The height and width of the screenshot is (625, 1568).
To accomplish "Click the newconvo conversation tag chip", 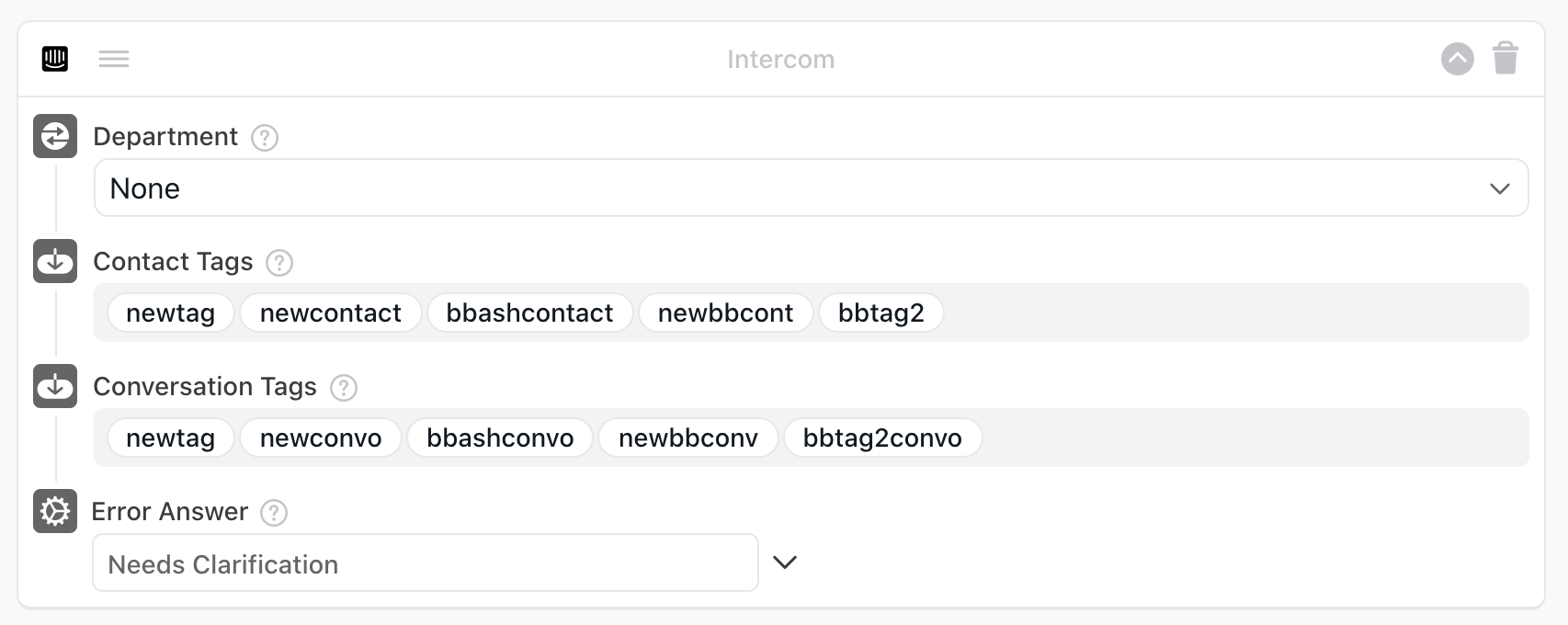I will tap(320, 437).
